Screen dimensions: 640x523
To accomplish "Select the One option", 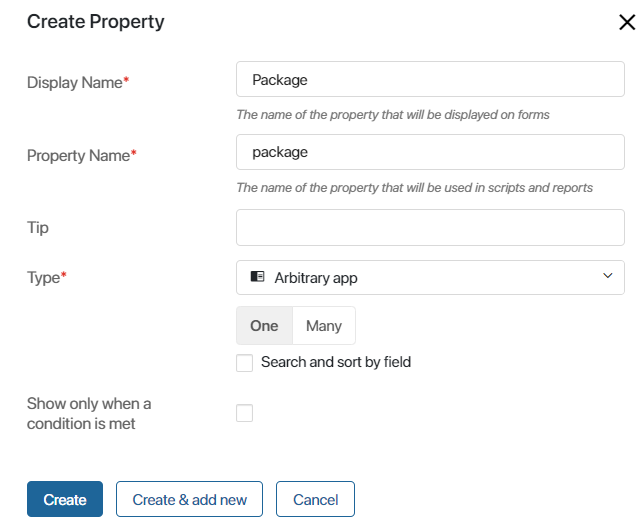I will click(264, 326).
